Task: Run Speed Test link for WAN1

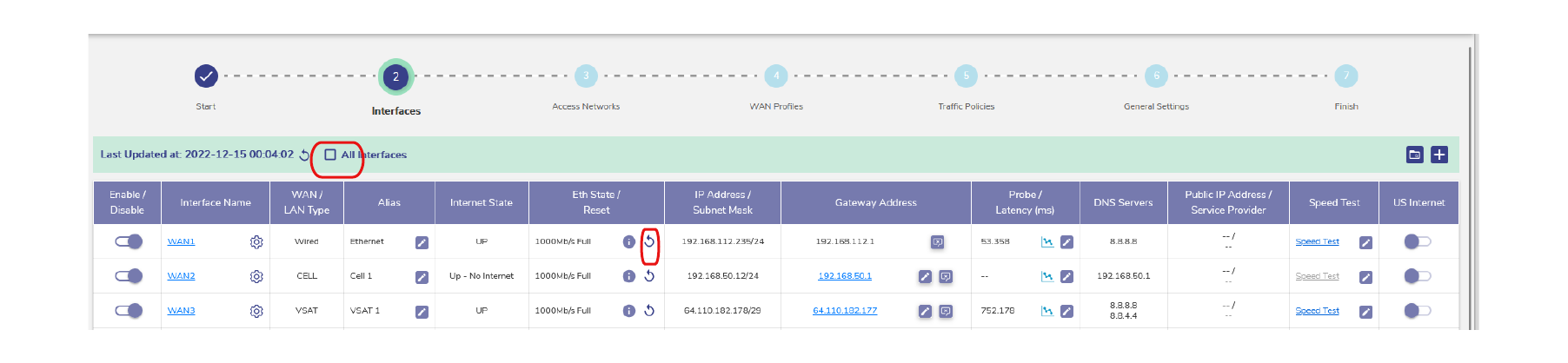Action: (x=1317, y=241)
